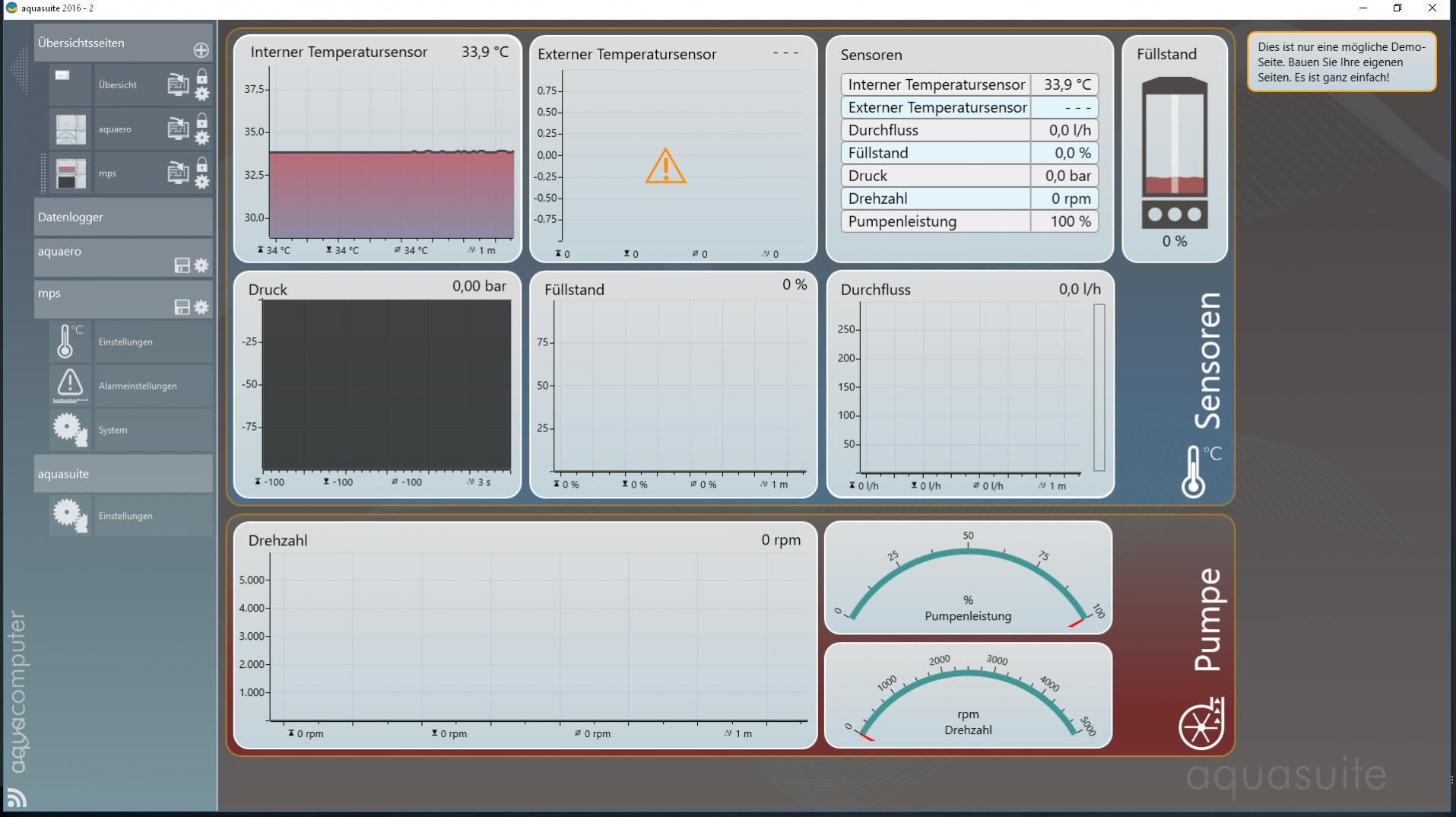Click the aquasuite app icon in the title bar

click(x=11, y=8)
